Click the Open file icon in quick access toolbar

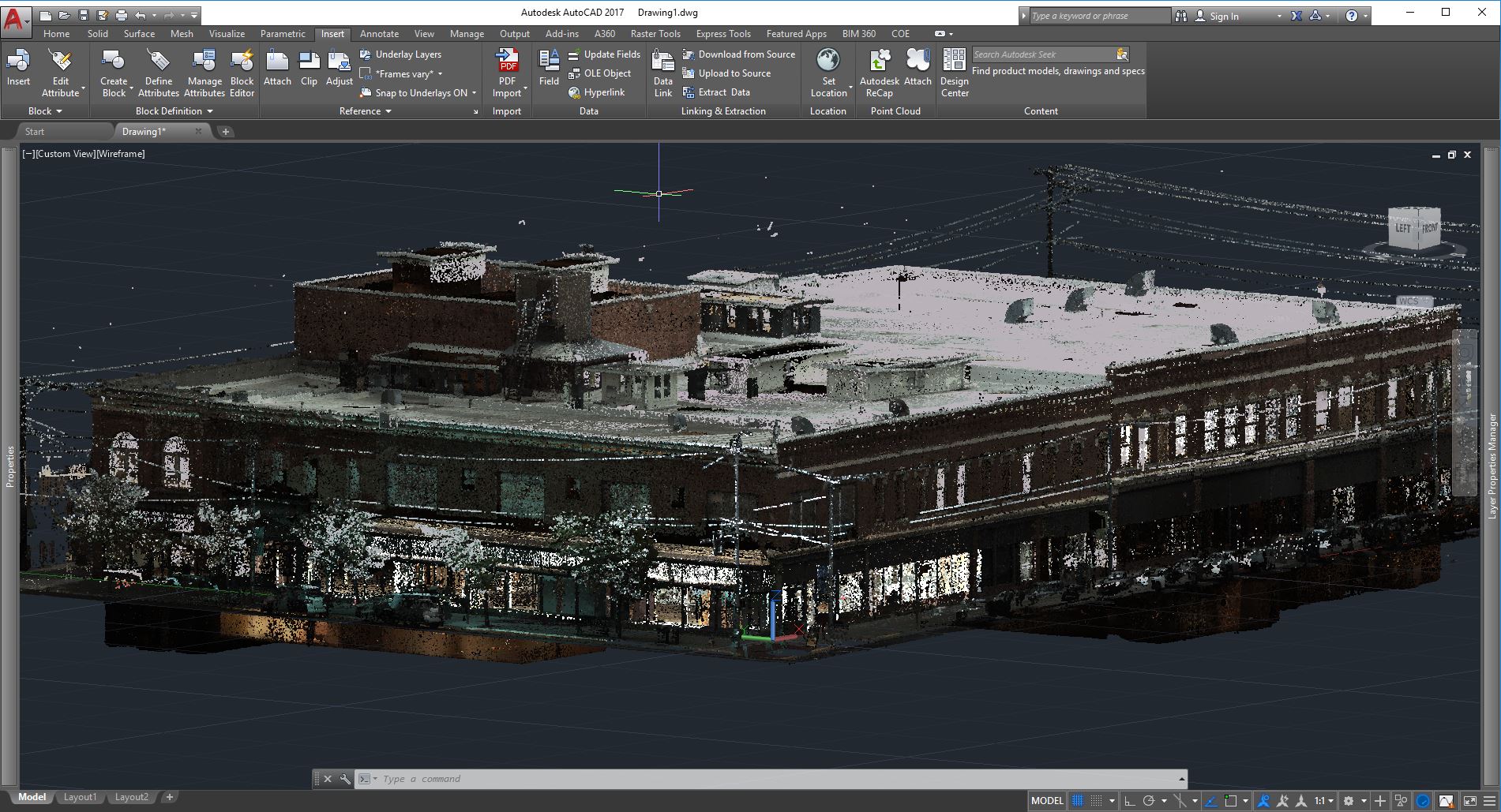click(65, 15)
